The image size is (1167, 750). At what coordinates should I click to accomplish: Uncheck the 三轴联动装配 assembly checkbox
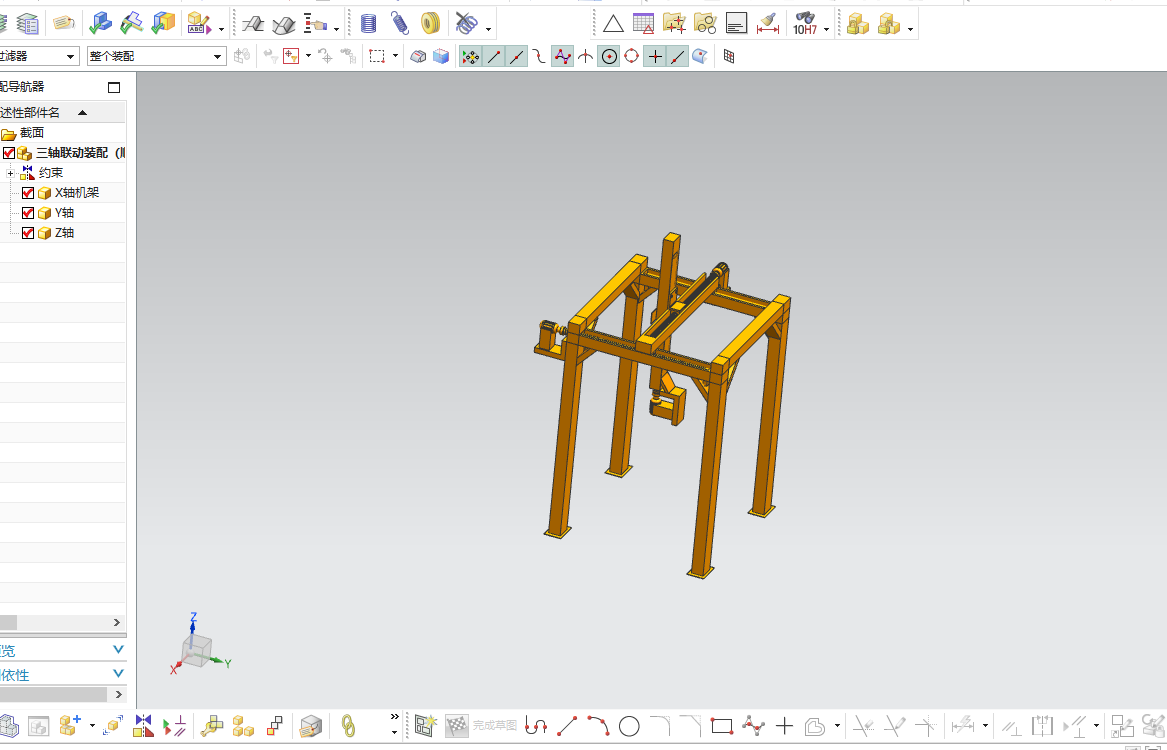9,153
